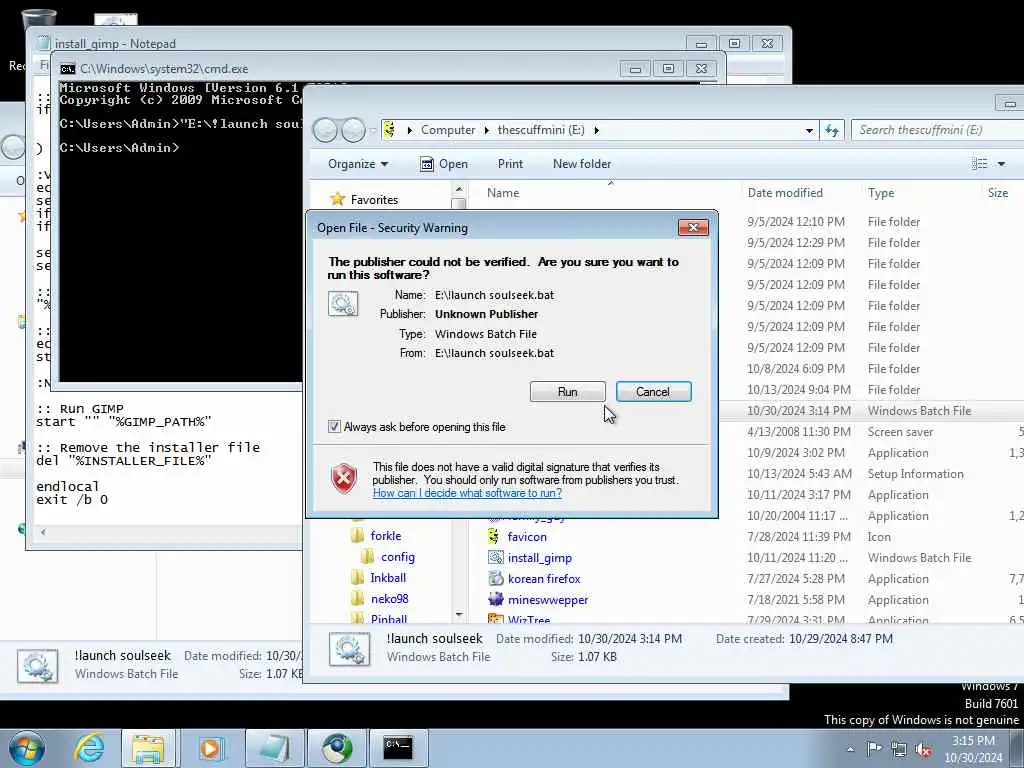Close the Open File Security Warning dialog
Image resolution: width=1024 pixels, height=768 pixels.
point(693,227)
